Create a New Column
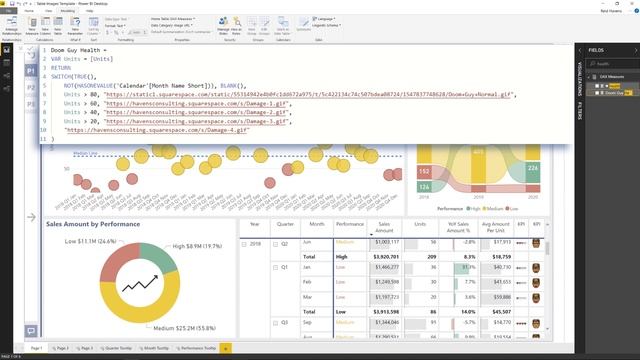This screenshot has height=360, width=640. click(45, 26)
